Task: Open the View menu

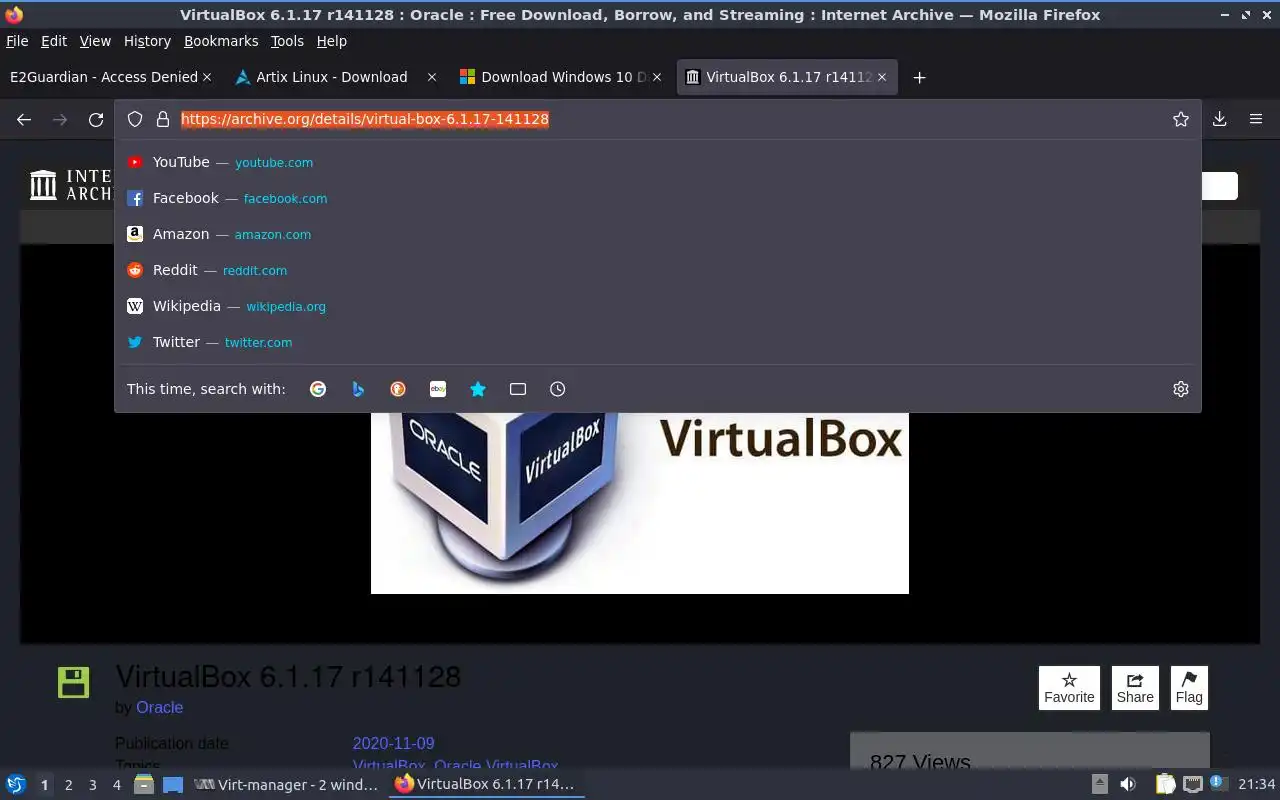Action: click(x=95, y=41)
